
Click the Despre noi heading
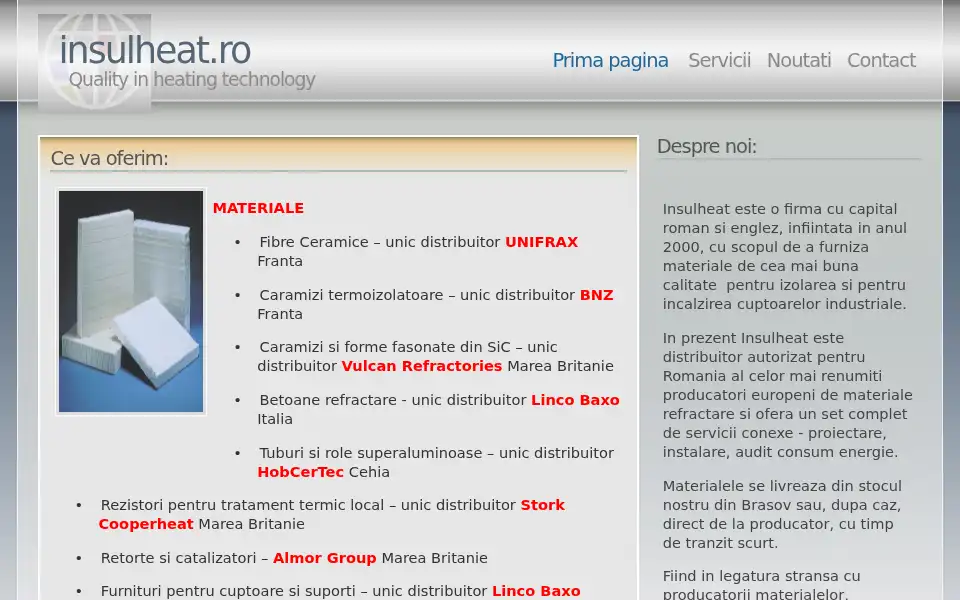tap(707, 146)
